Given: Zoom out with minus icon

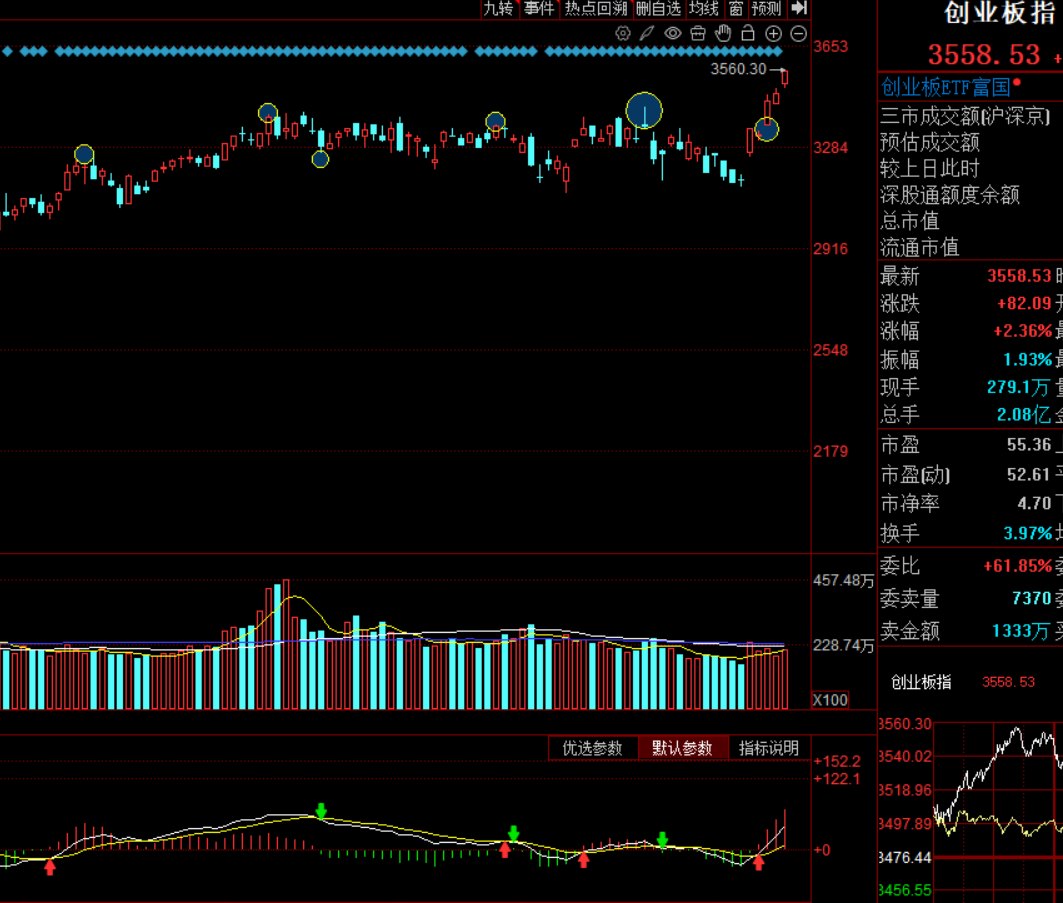Looking at the screenshot, I should point(799,34).
